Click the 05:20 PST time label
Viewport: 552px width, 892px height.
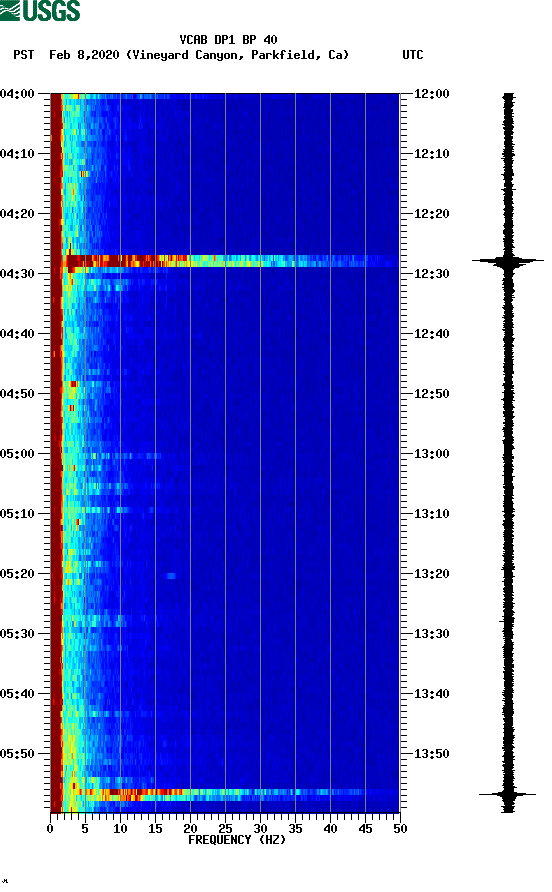click(x=17, y=573)
